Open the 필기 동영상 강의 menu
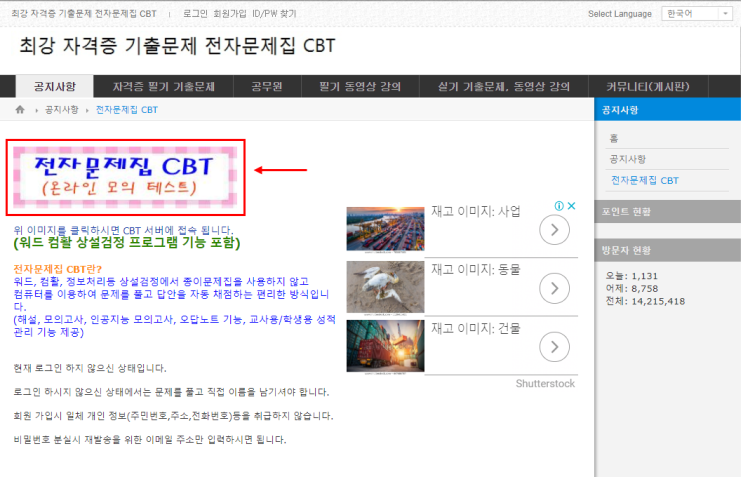The width and height of the screenshot is (743, 477). tap(360, 87)
